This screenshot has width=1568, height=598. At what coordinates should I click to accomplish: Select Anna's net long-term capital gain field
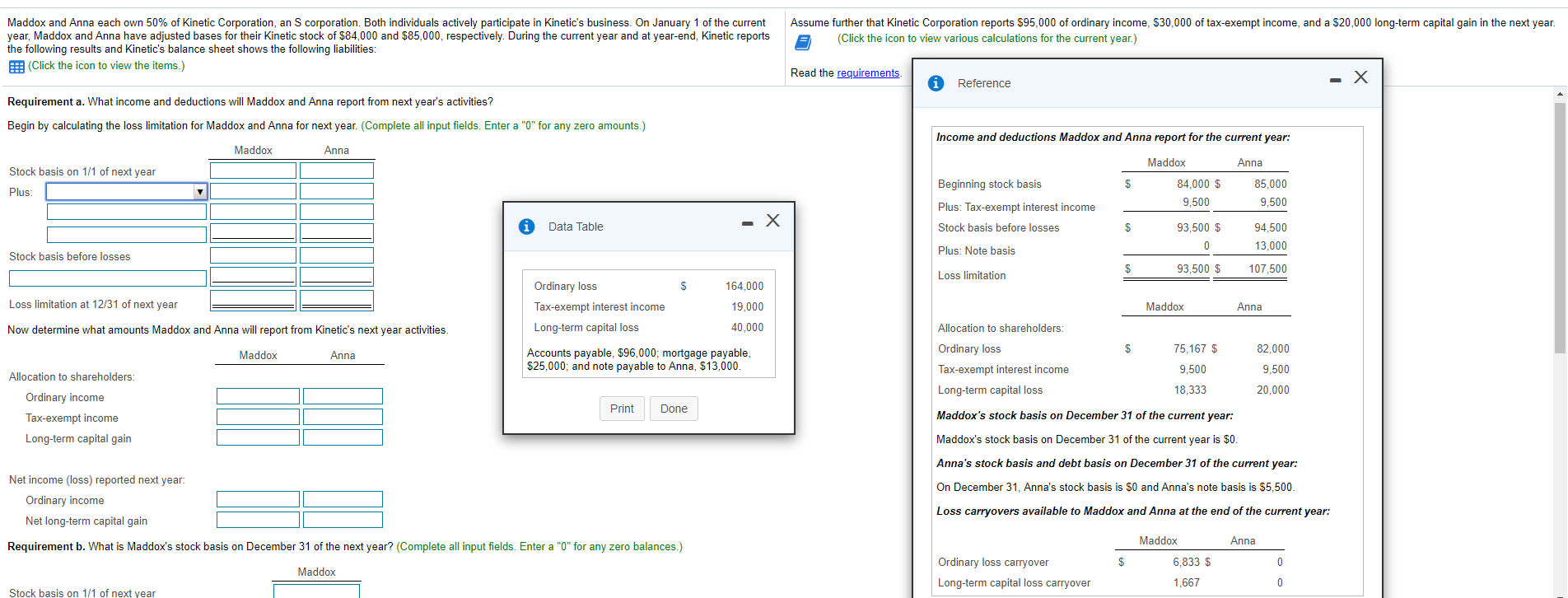pyautogui.click(x=343, y=520)
